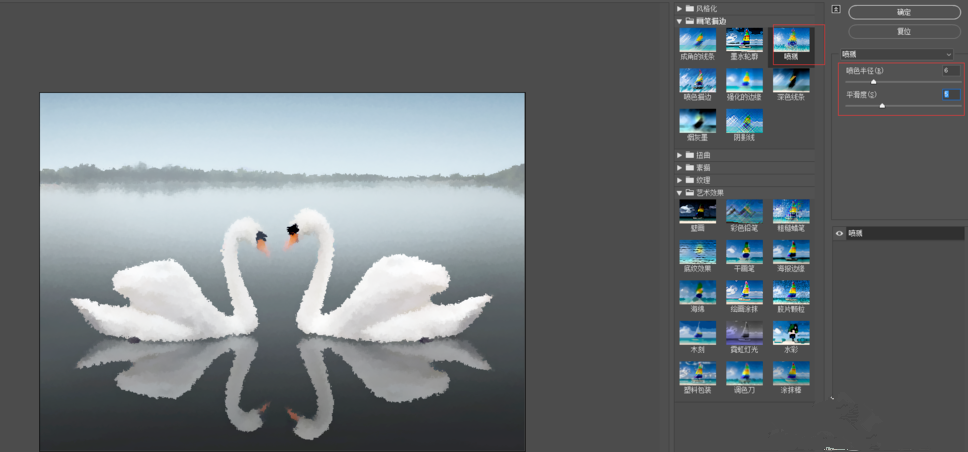The width and height of the screenshot is (968, 452).
Task: Pick the 调色刀 filter thumbnail
Action: (744, 374)
